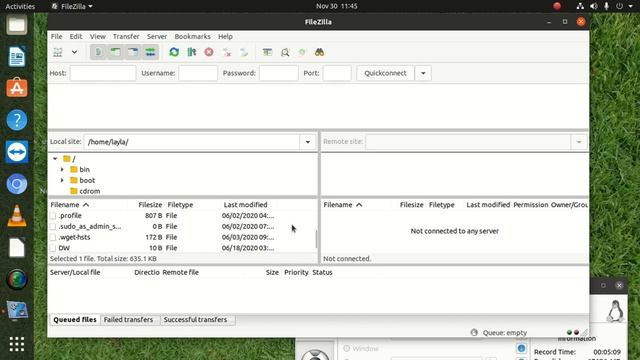Switch to Successful transfers tab
The width and height of the screenshot is (640, 360).
click(195, 320)
